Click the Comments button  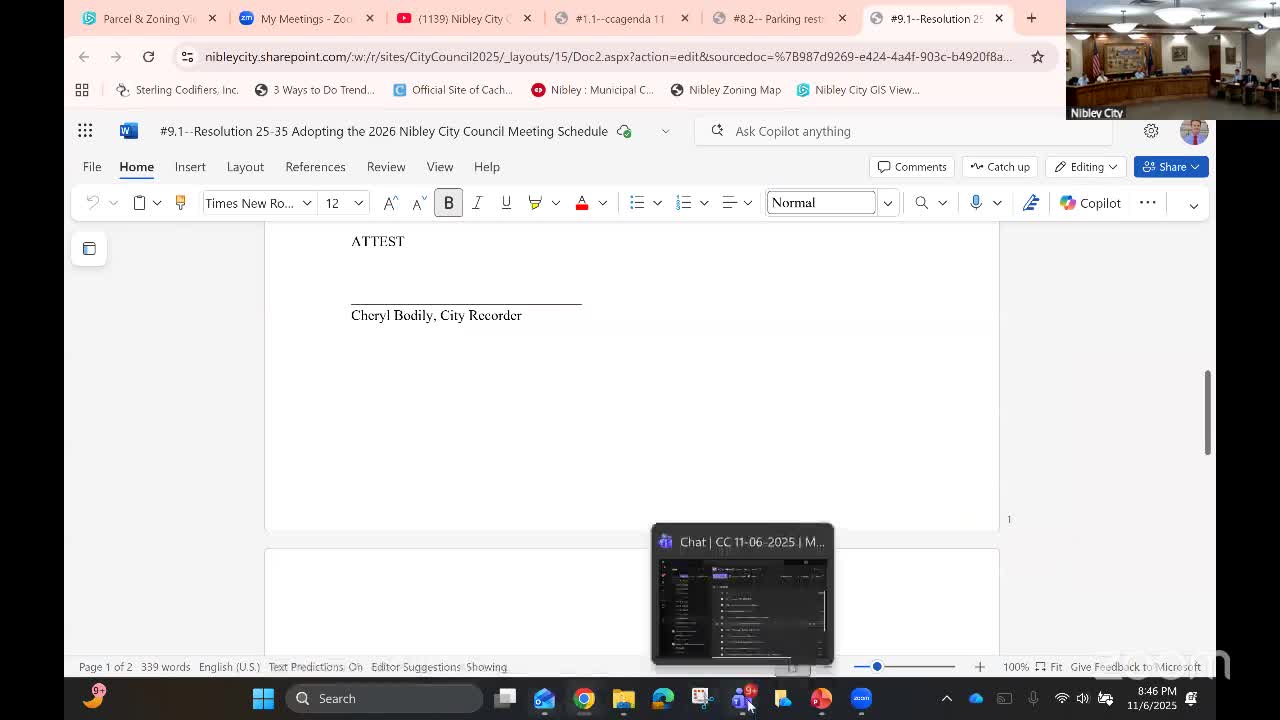911,167
